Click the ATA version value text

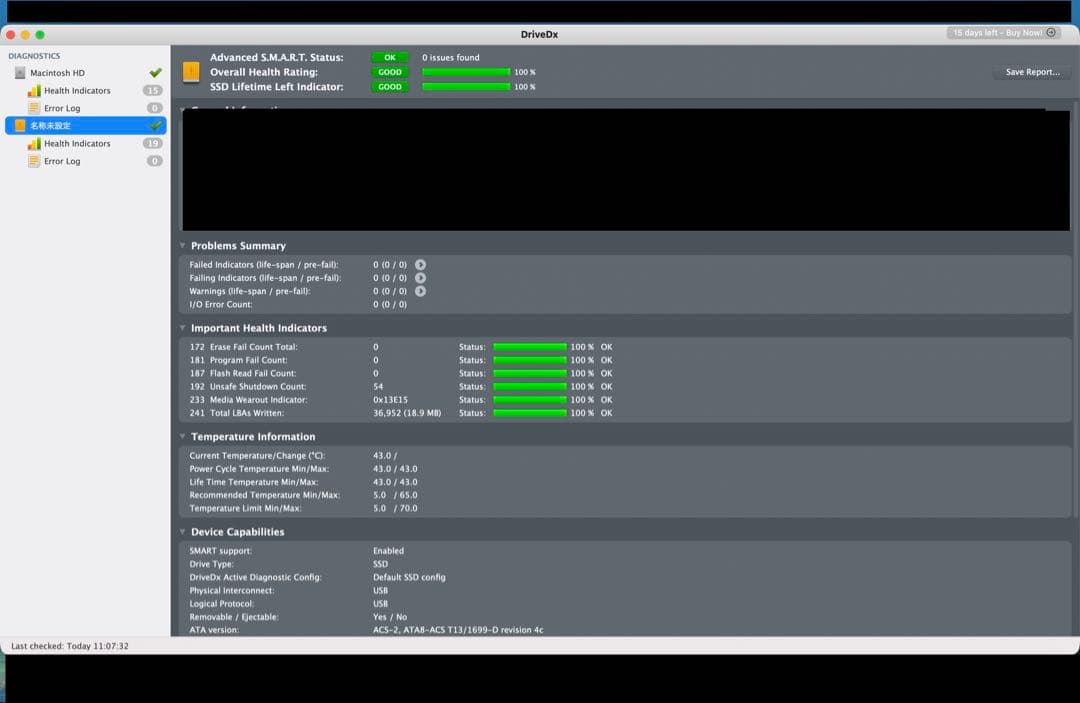458,630
